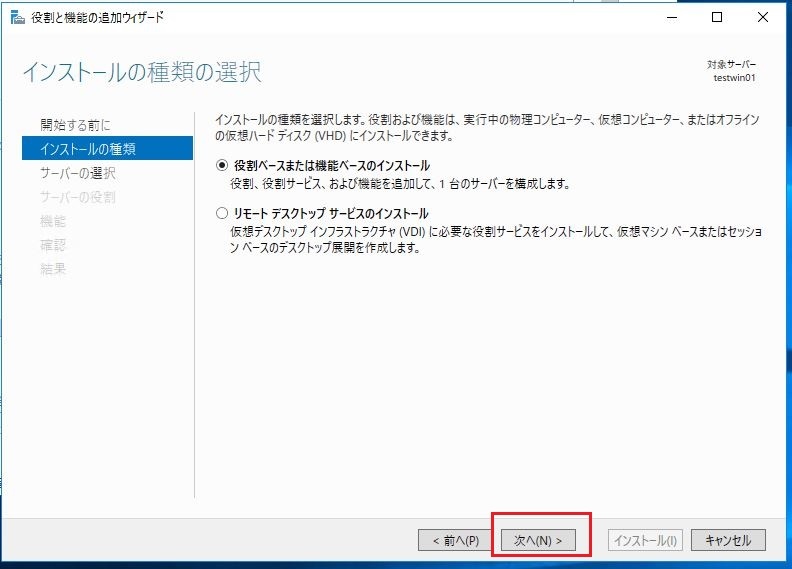Image resolution: width=792 pixels, height=569 pixels.
Task: Click the 機能 step in sidebar
Action: pyautogui.click(x=53, y=221)
